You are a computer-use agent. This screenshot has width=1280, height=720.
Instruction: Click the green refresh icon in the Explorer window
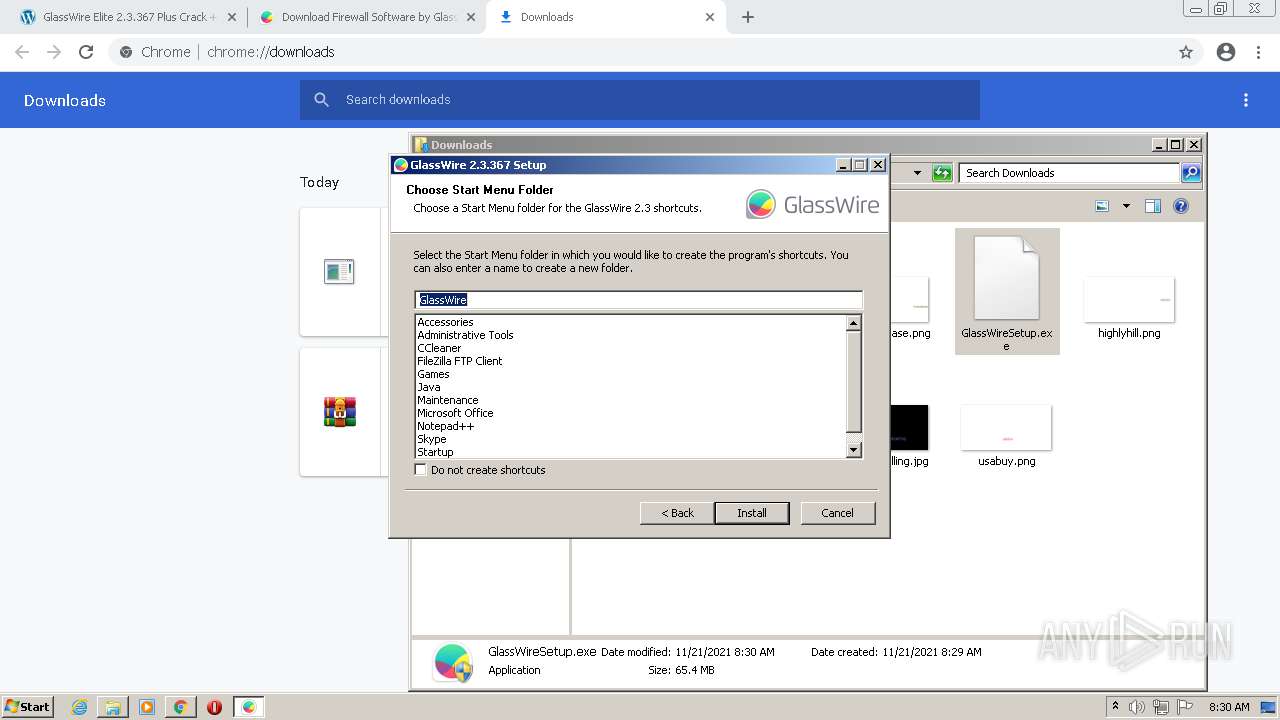click(x=942, y=173)
